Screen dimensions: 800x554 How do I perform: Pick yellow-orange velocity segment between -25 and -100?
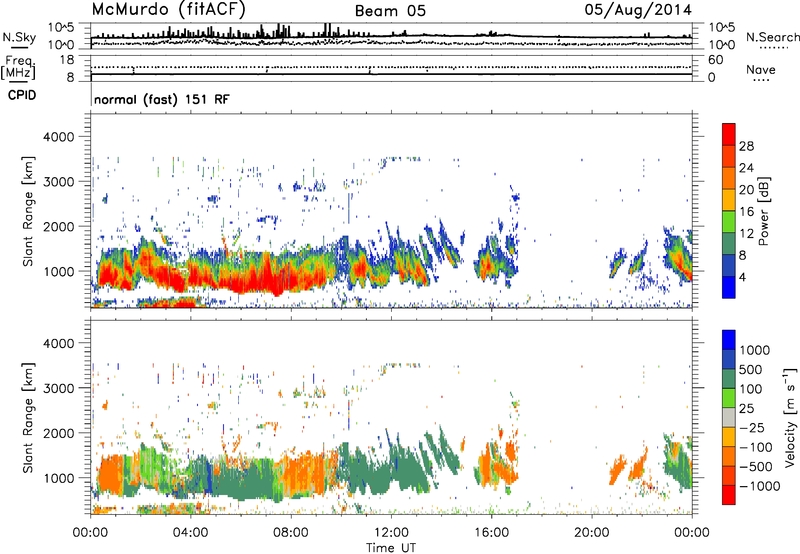729,437
